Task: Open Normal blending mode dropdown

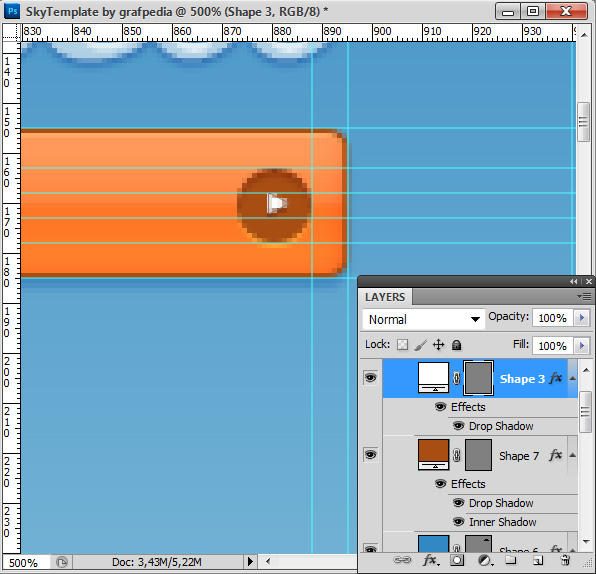Action: coord(424,319)
